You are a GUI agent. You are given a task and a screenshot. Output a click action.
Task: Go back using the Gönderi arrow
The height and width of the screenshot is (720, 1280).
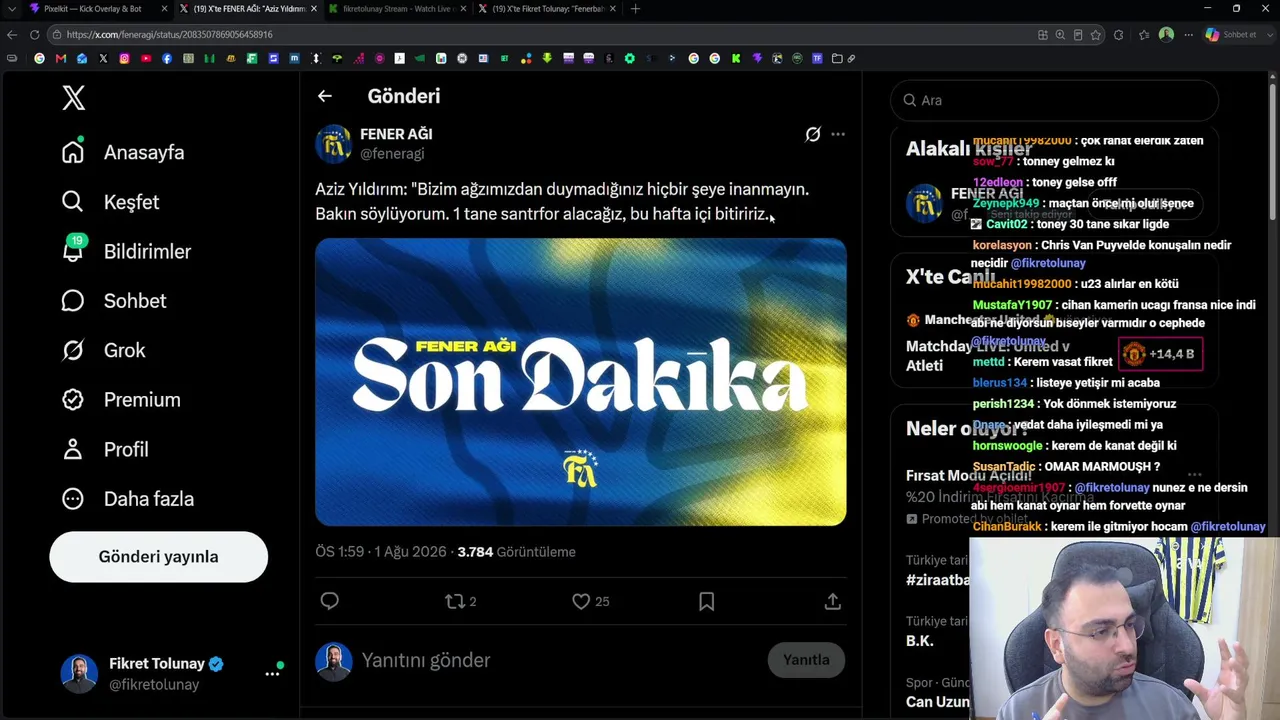click(x=324, y=96)
